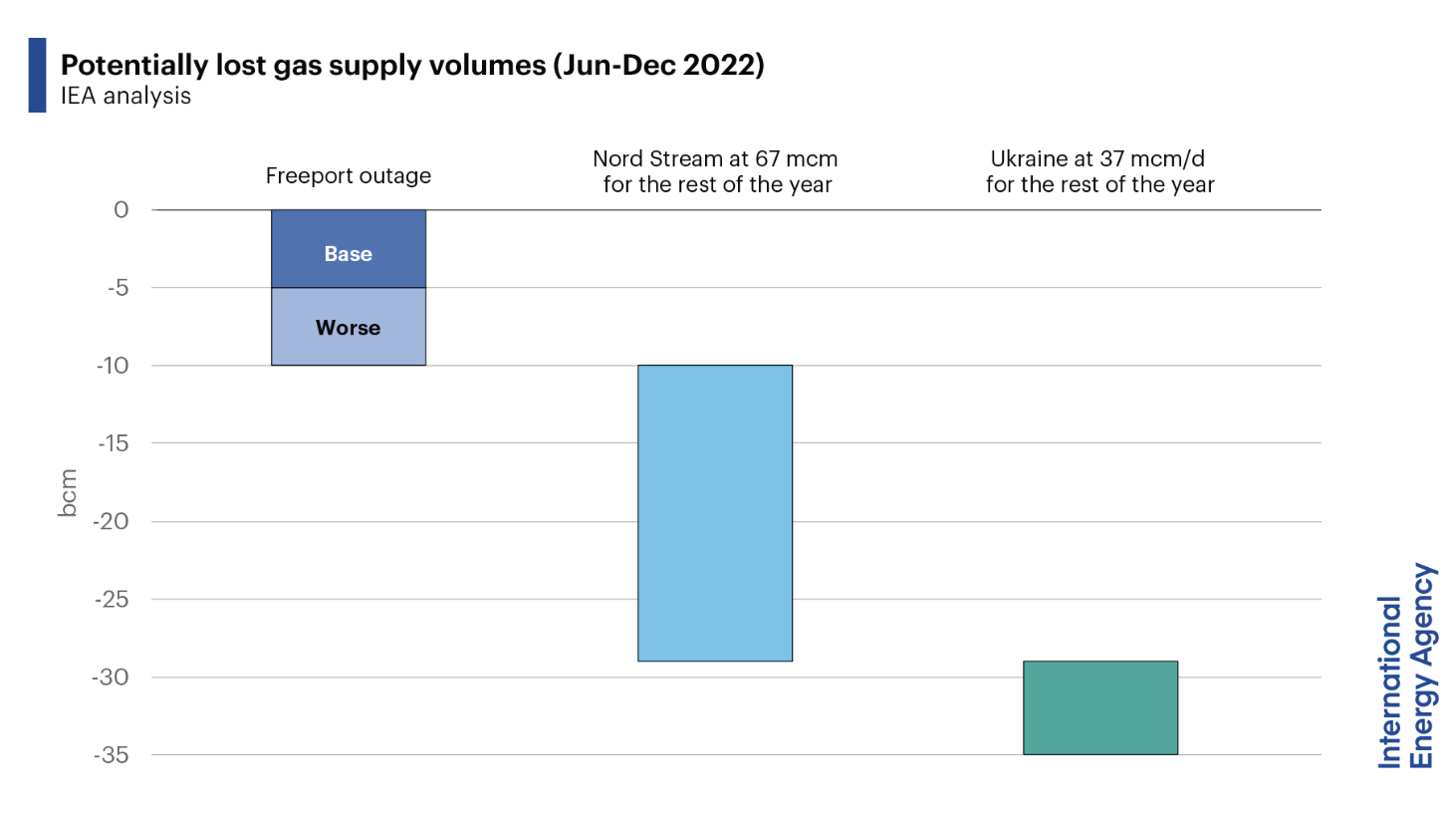Select the Nord Stream light blue bar

tap(715, 513)
